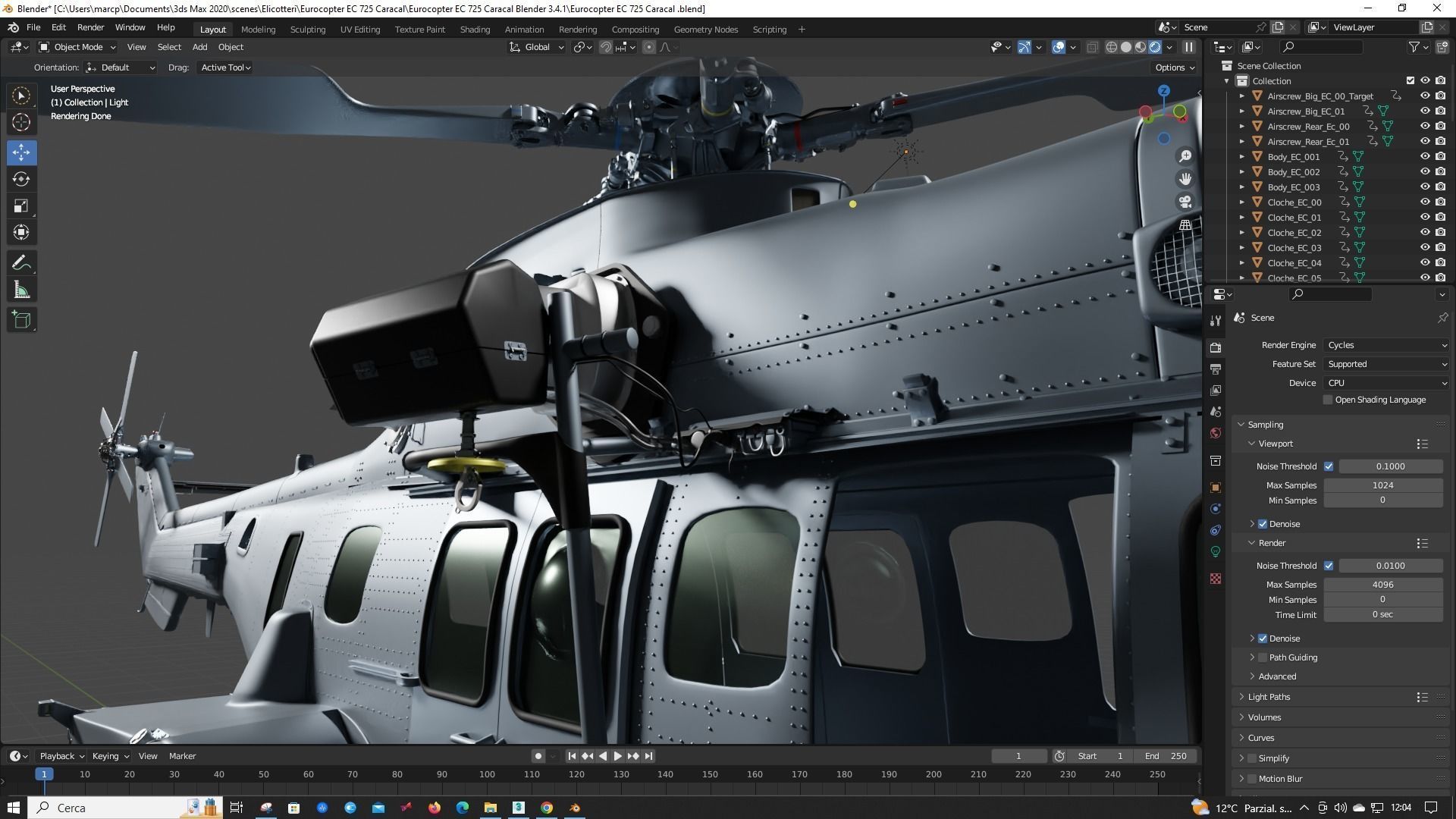
Task: Click the Render Max Samples field
Action: [x=1382, y=585]
